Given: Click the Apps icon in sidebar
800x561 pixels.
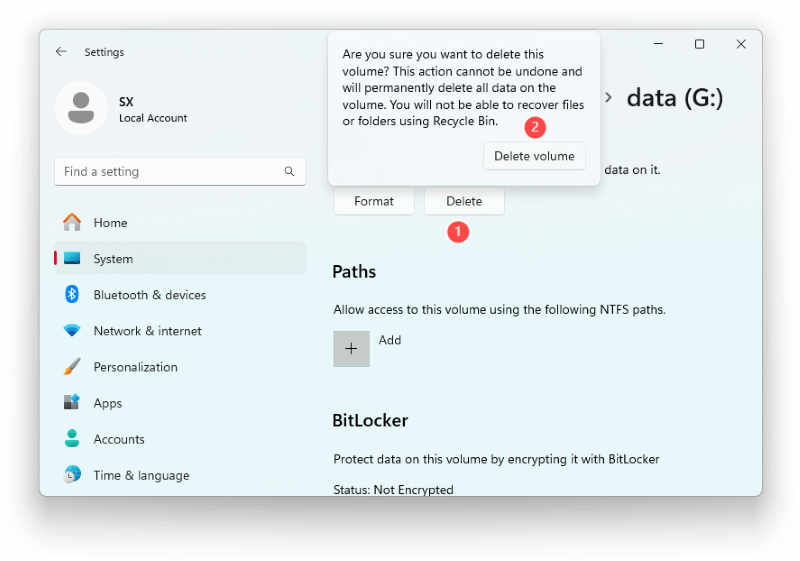Looking at the screenshot, I should click(x=72, y=402).
